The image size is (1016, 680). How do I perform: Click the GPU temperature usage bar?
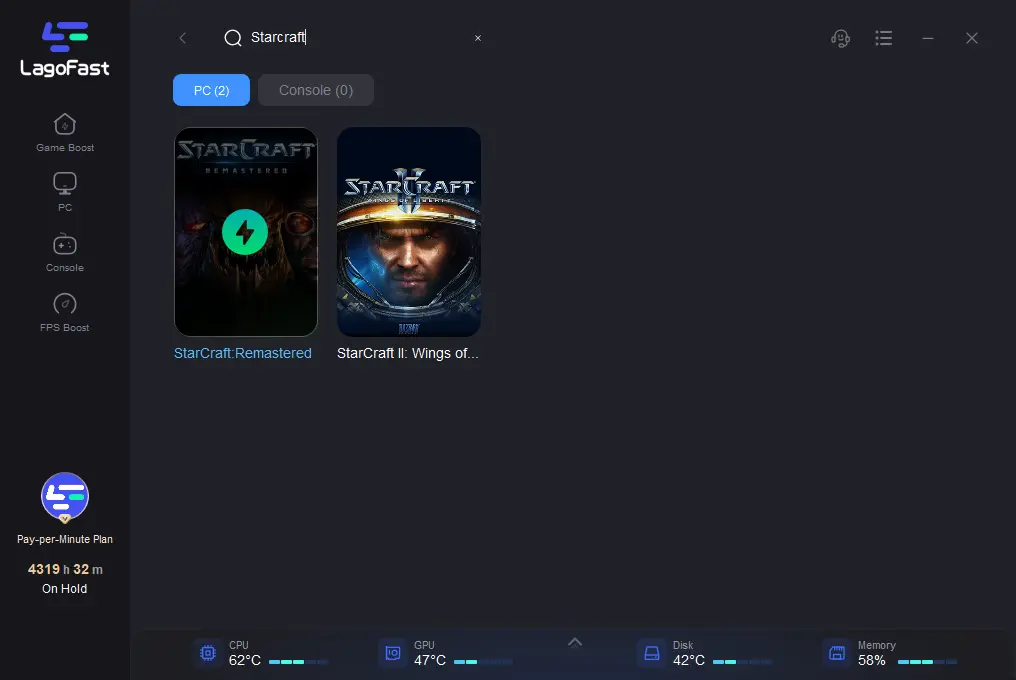pyautogui.click(x=483, y=662)
